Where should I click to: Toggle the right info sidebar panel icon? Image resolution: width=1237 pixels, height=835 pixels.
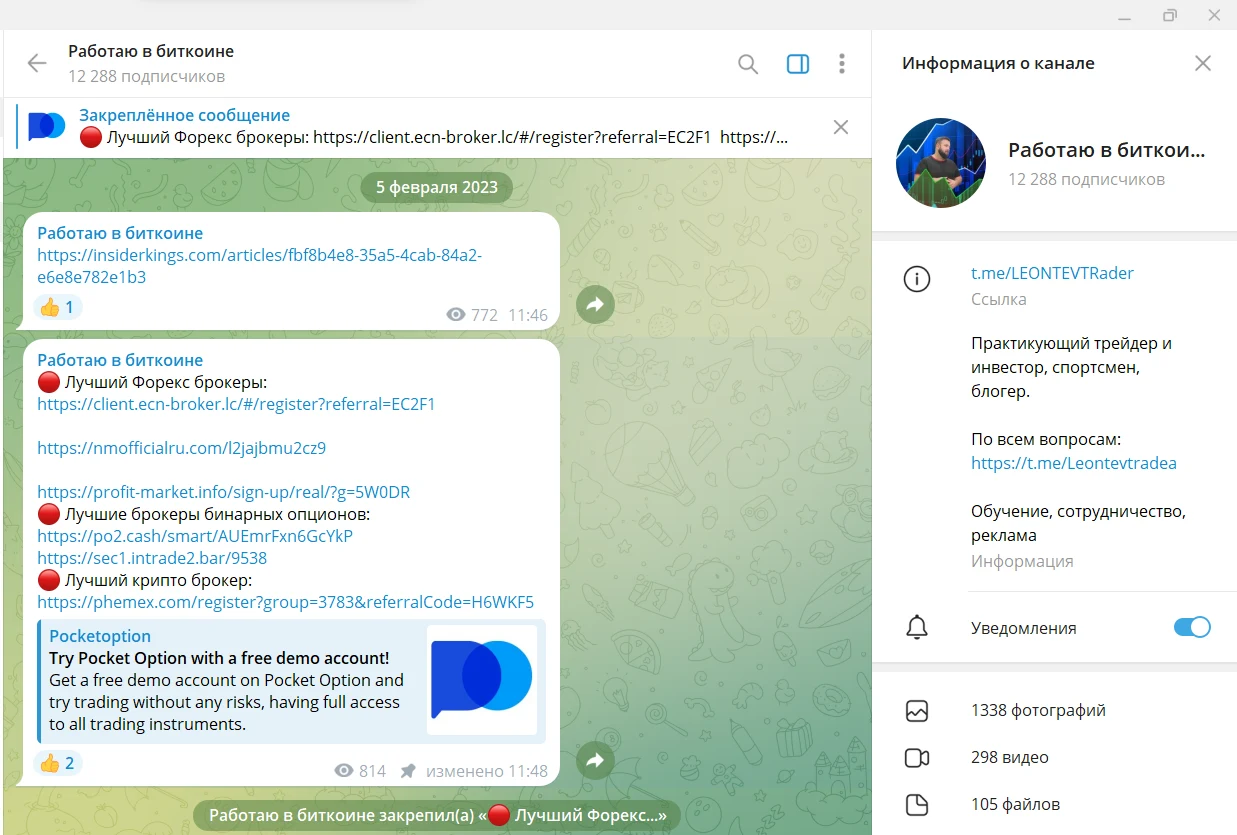point(798,64)
